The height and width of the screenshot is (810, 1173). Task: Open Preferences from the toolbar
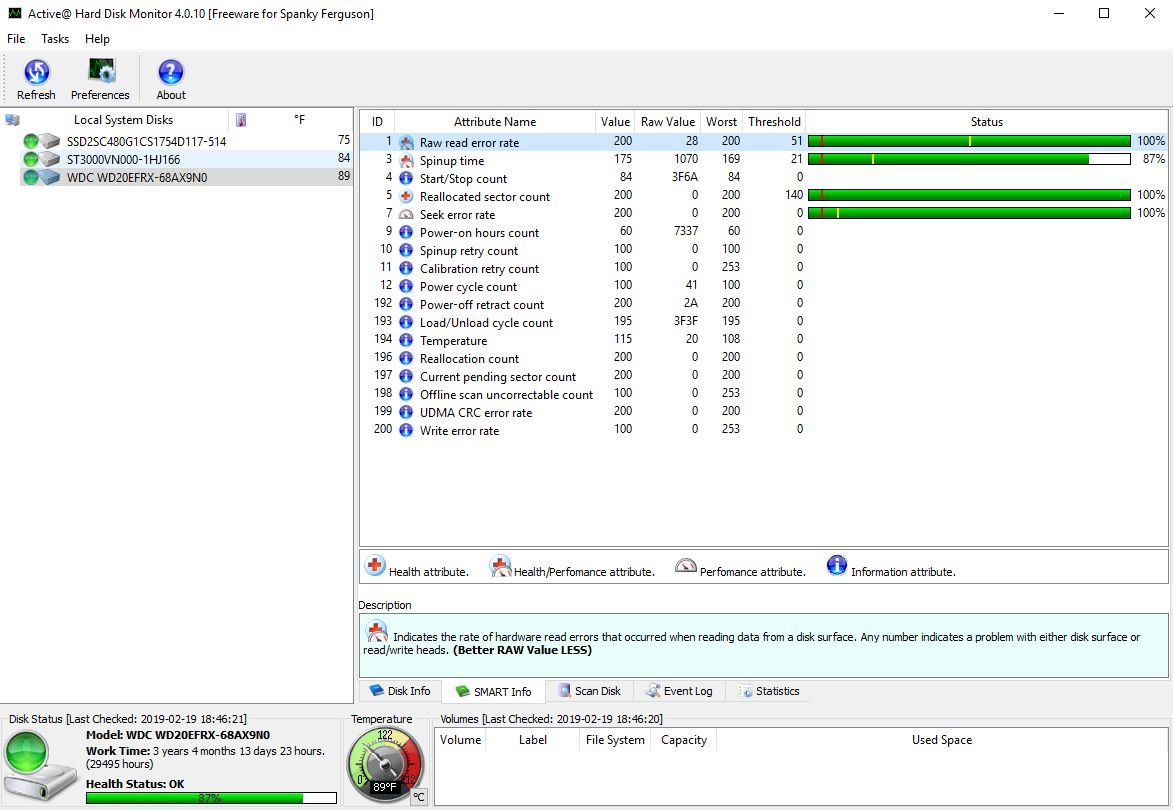pos(100,79)
